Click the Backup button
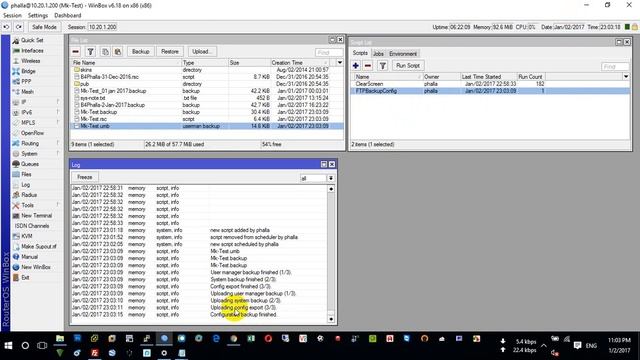The width and height of the screenshot is (640, 360). coord(140,51)
